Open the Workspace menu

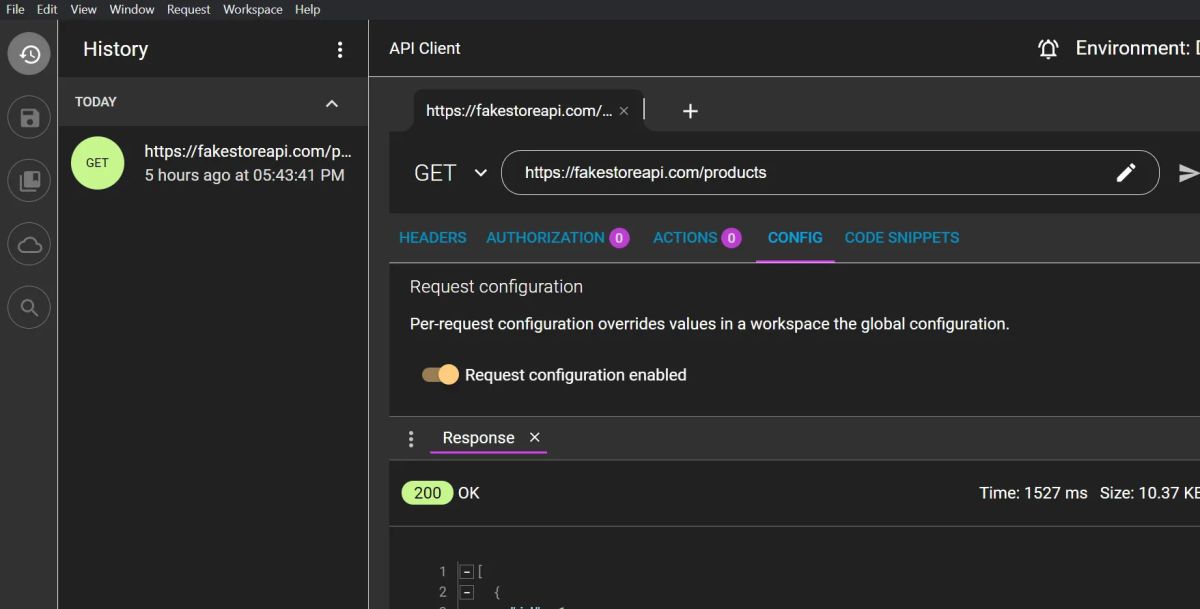(252, 9)
